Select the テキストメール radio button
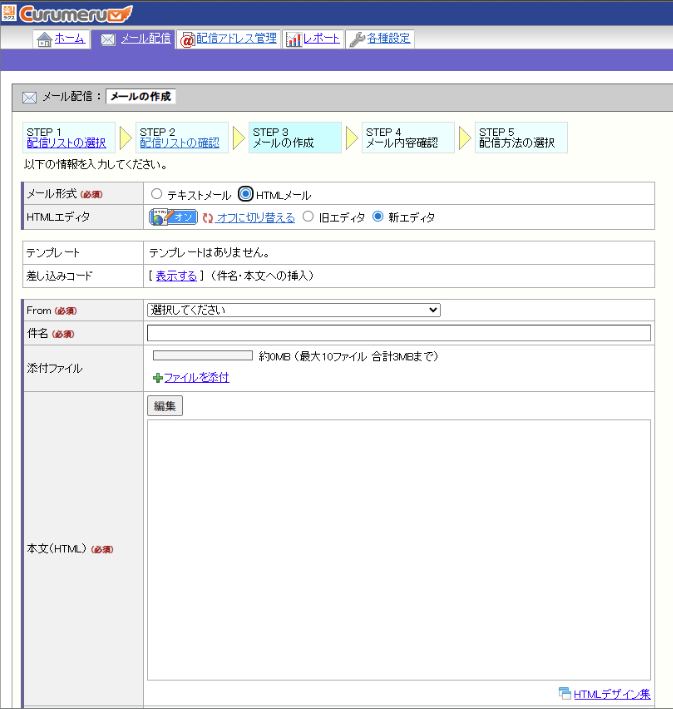This screenshot has width=673, height=709. point(156,194)
